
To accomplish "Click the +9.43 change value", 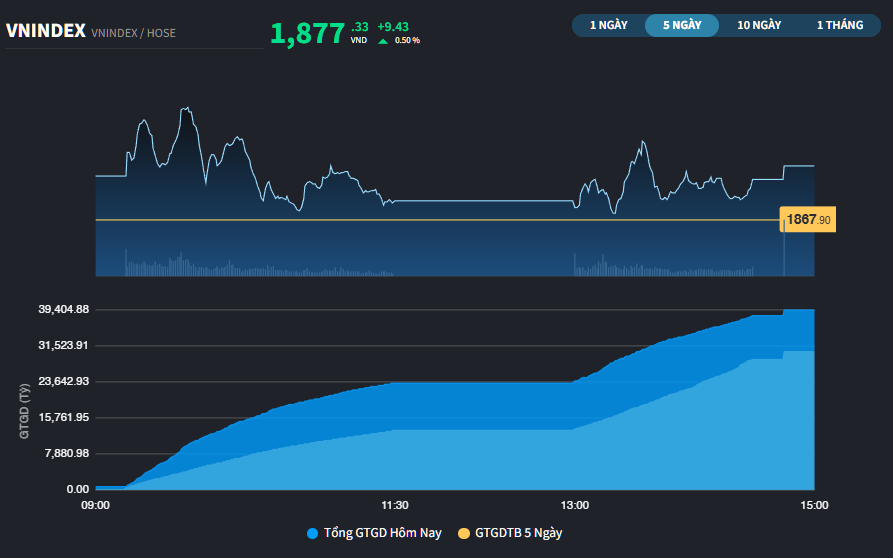I will click(x=393, y=26).
